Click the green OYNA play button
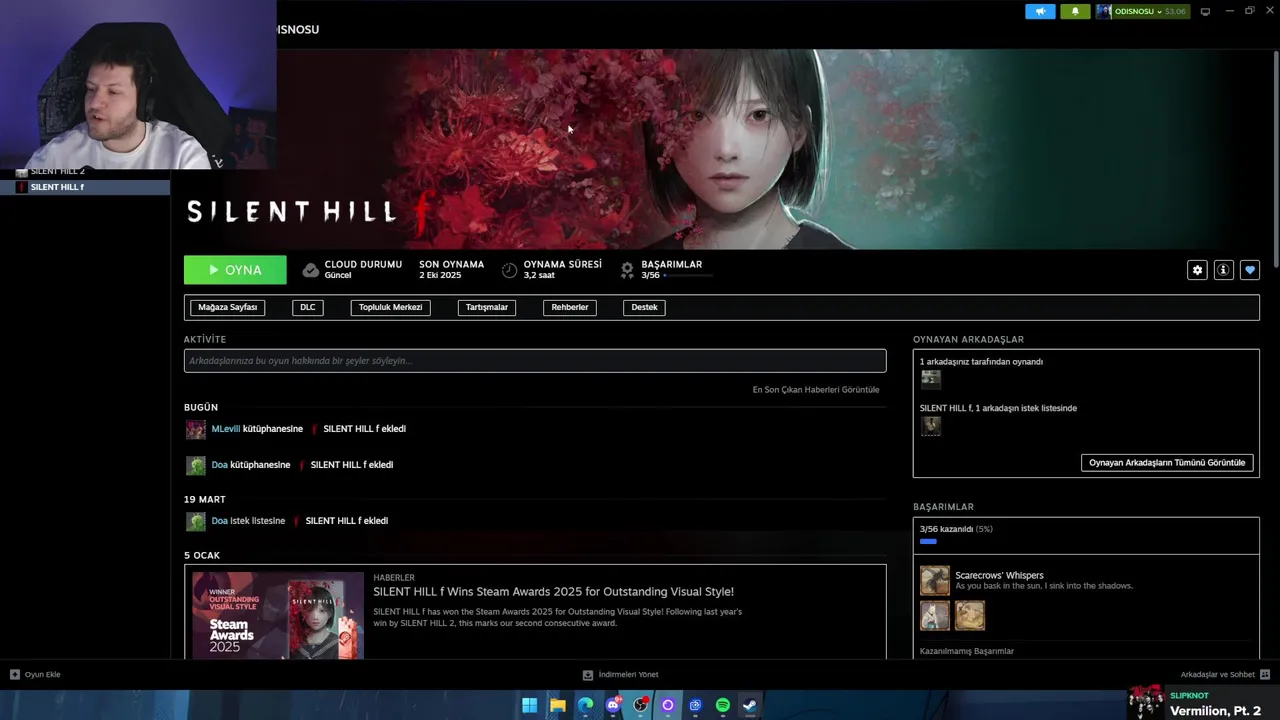This screenshot has width=1280, height=720. point(235,270)
